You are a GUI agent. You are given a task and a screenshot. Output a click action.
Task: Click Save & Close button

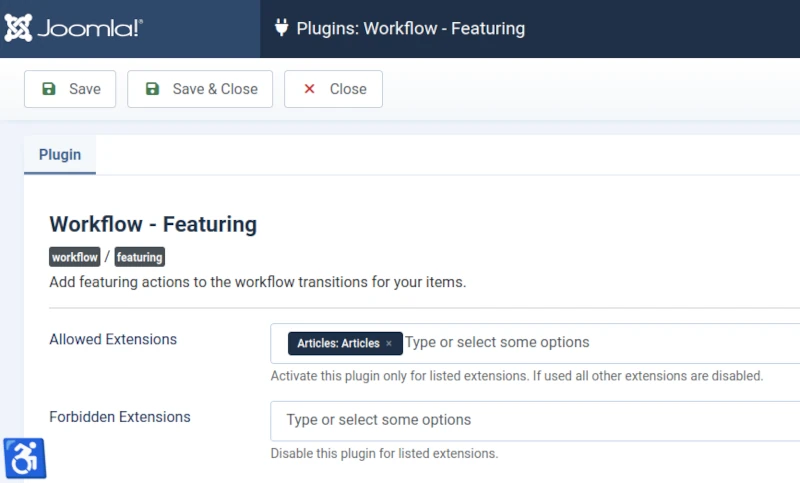coord(200,89)
